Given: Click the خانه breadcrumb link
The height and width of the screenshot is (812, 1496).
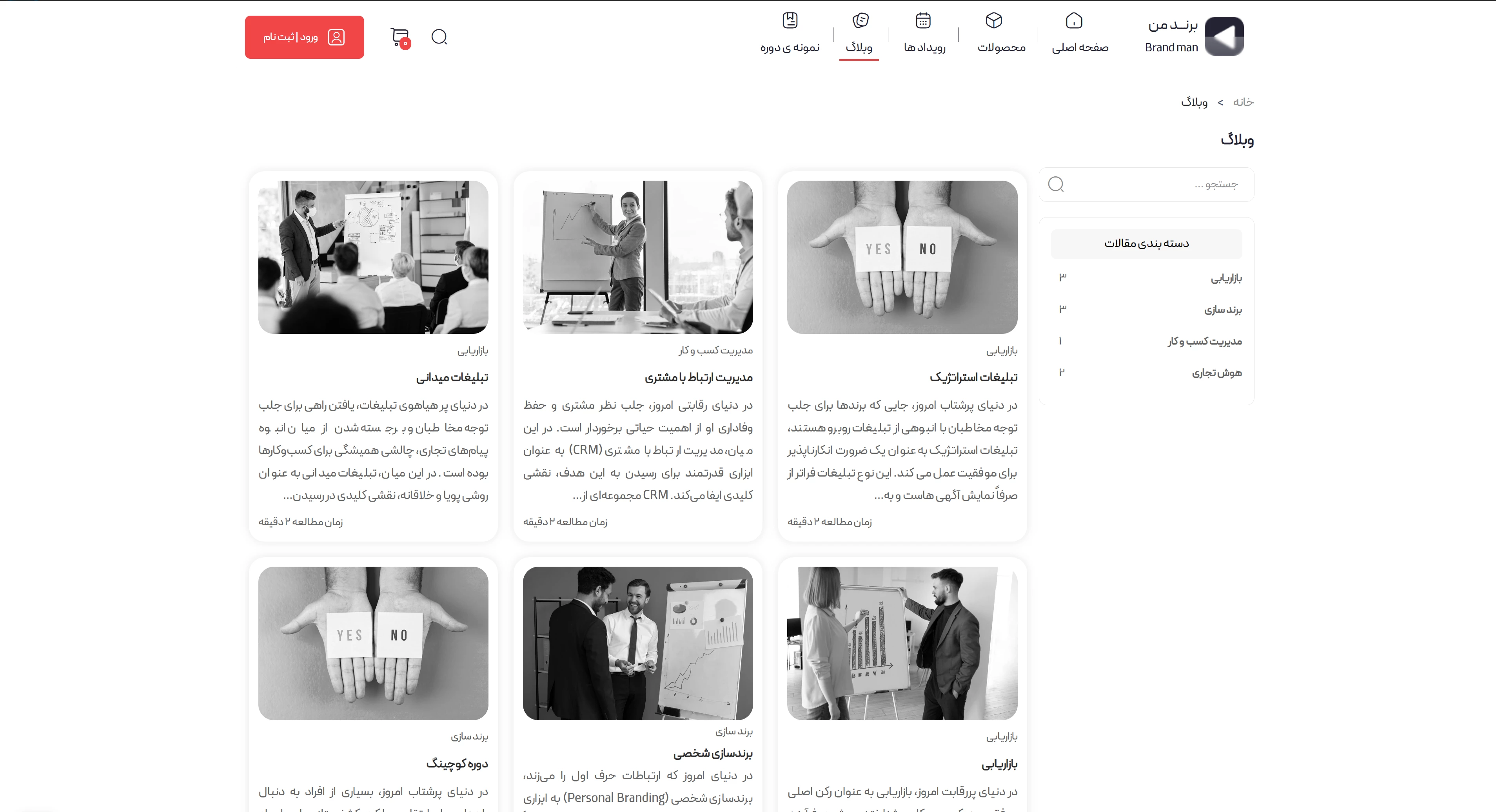Looking at the screenshot, I should pos(1244,102).
